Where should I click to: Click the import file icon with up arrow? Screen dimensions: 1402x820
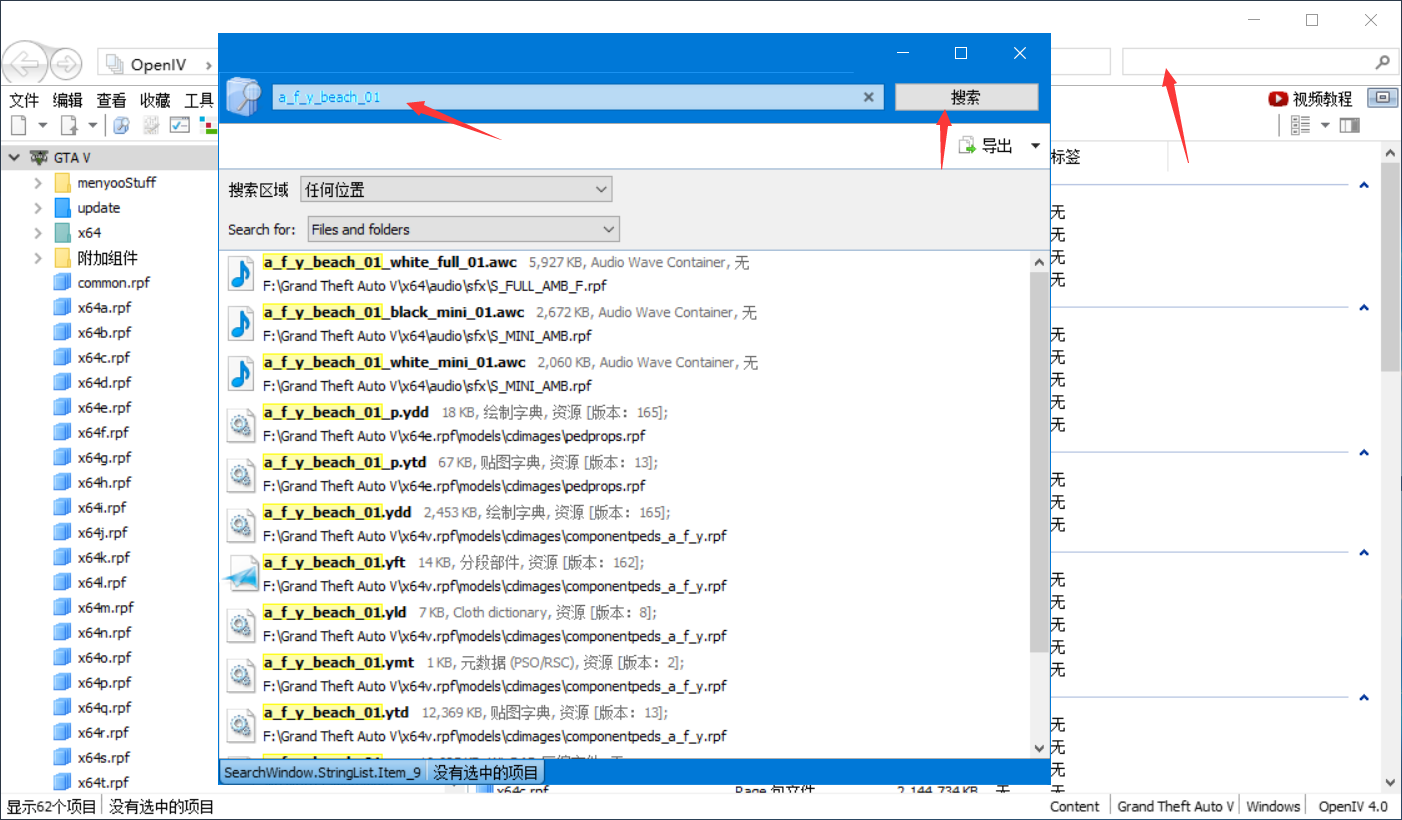69,125
